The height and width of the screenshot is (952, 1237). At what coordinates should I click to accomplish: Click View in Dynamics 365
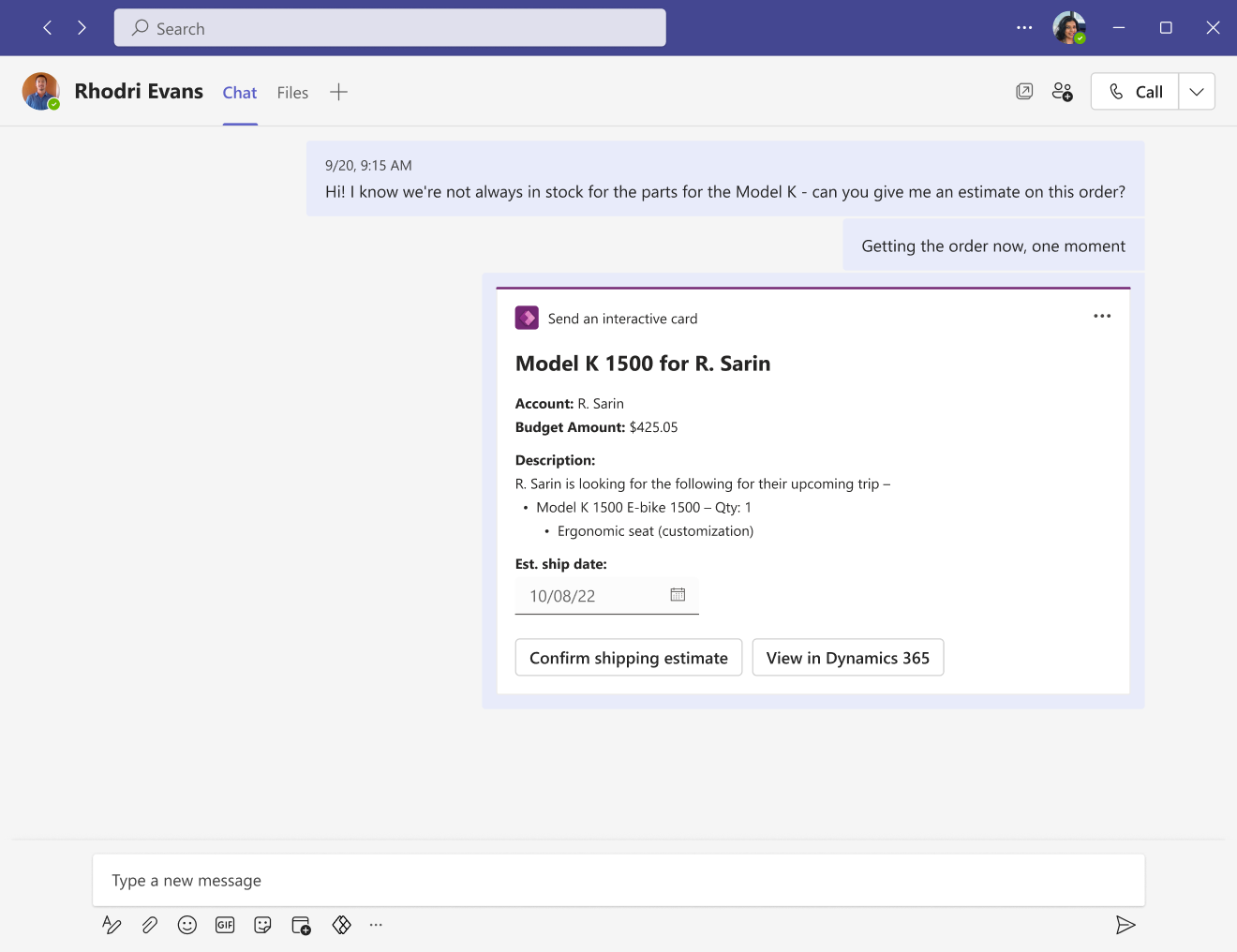pyautogui.click(x=848, y=658)
